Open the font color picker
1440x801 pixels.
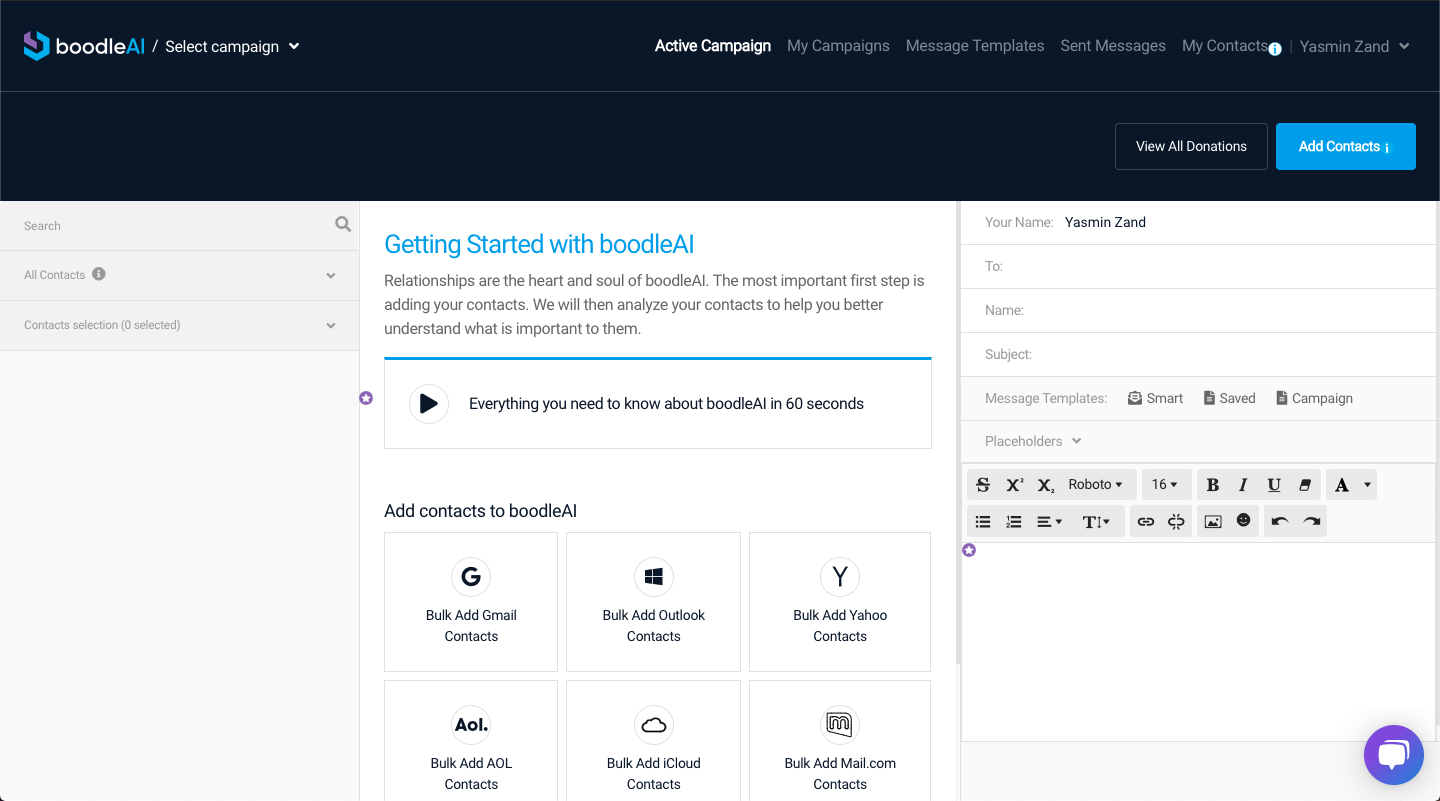click(1342, 485)
